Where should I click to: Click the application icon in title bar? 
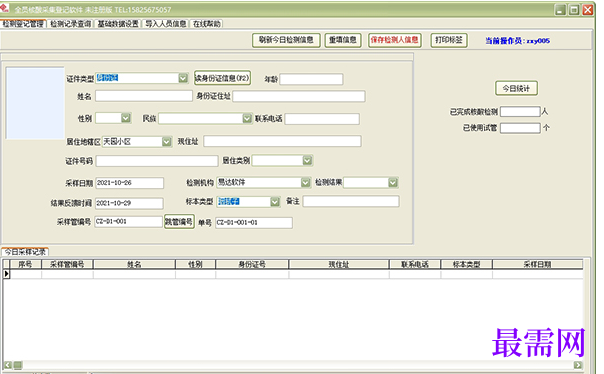coord(5,8)
